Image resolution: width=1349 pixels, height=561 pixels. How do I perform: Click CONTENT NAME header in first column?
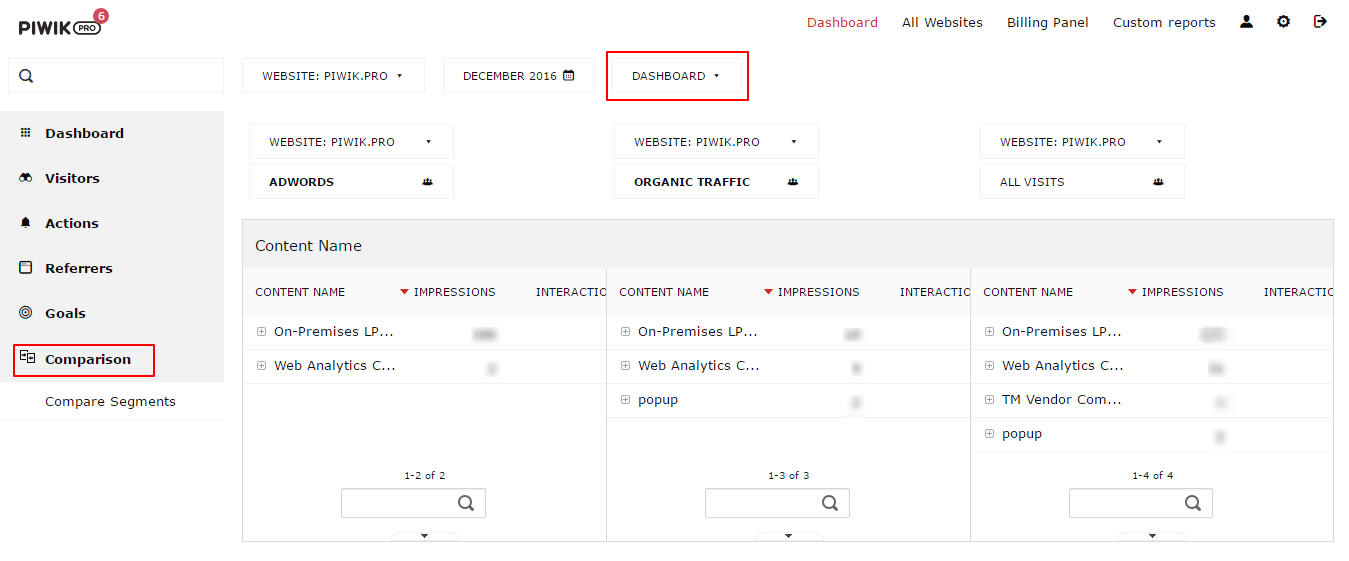click(300, 292)
